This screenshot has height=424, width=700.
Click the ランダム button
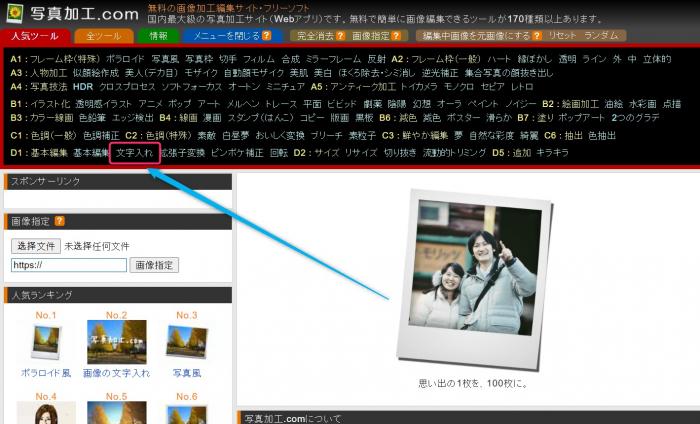(x=601, y=36)
